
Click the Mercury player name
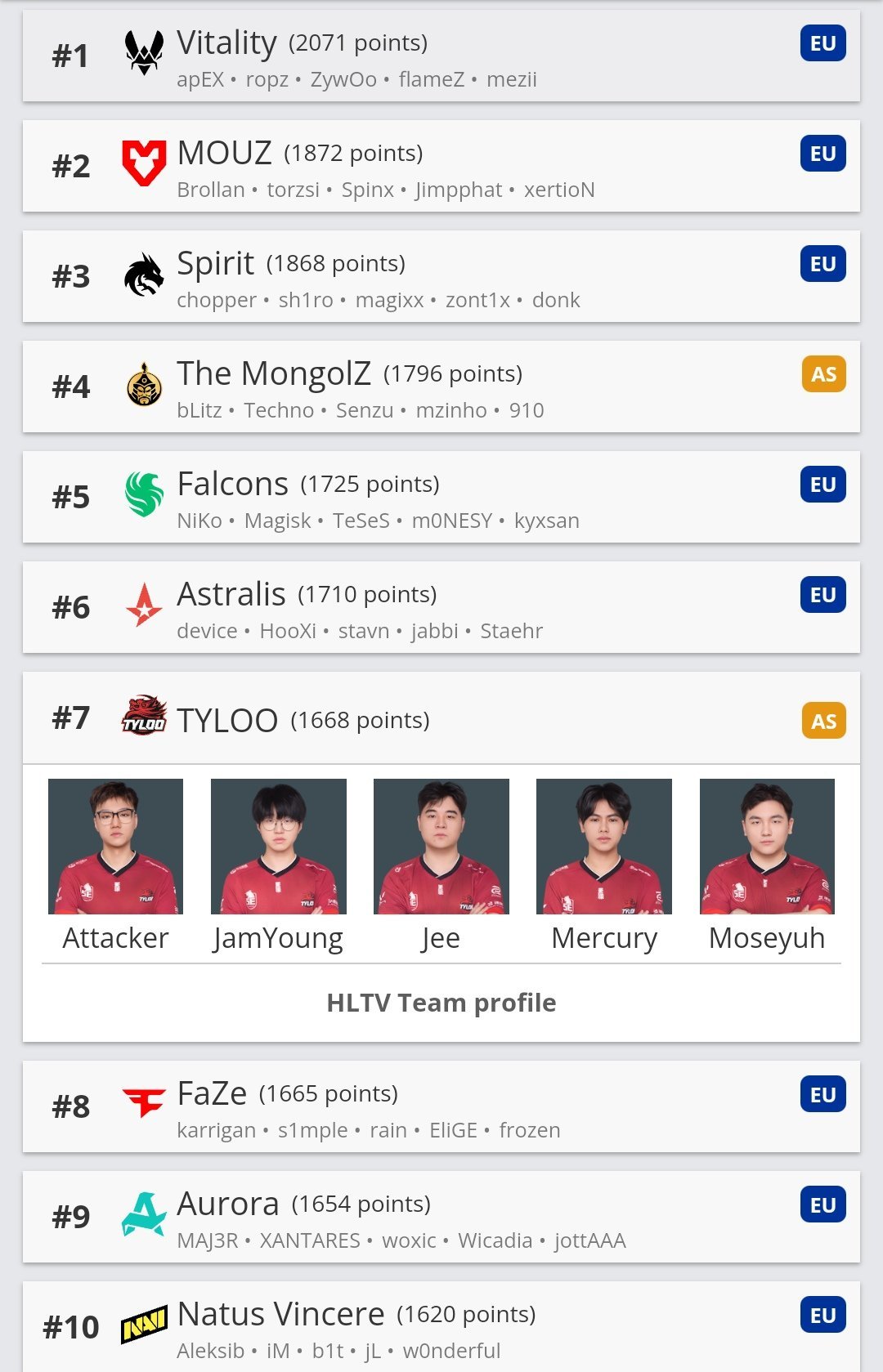604,938
